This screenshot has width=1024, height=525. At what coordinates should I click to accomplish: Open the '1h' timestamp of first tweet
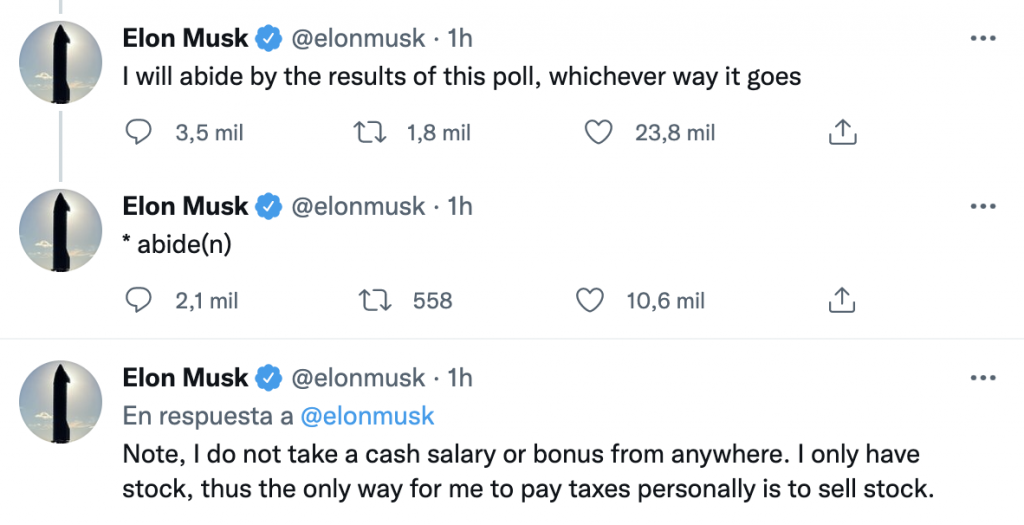(460, 38)
